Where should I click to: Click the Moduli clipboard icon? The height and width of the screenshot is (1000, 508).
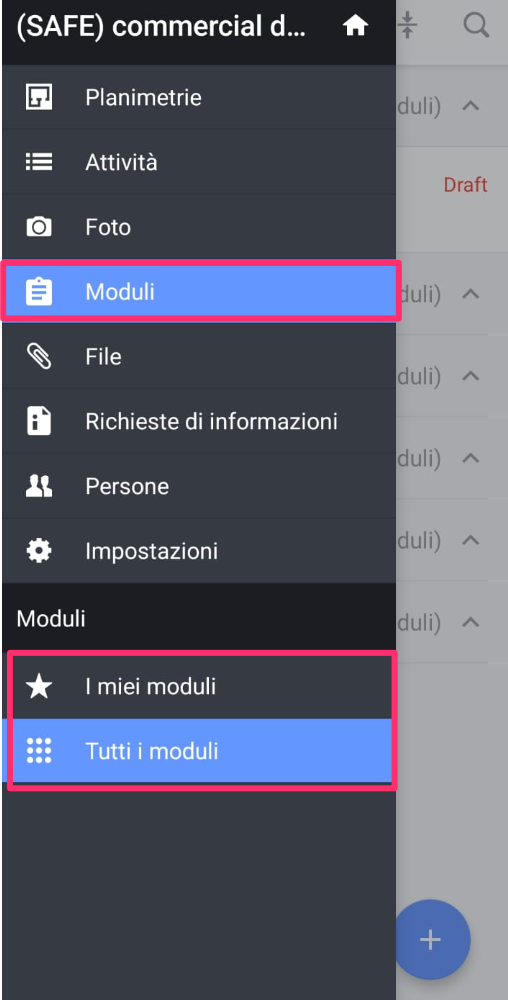point(39,292)
